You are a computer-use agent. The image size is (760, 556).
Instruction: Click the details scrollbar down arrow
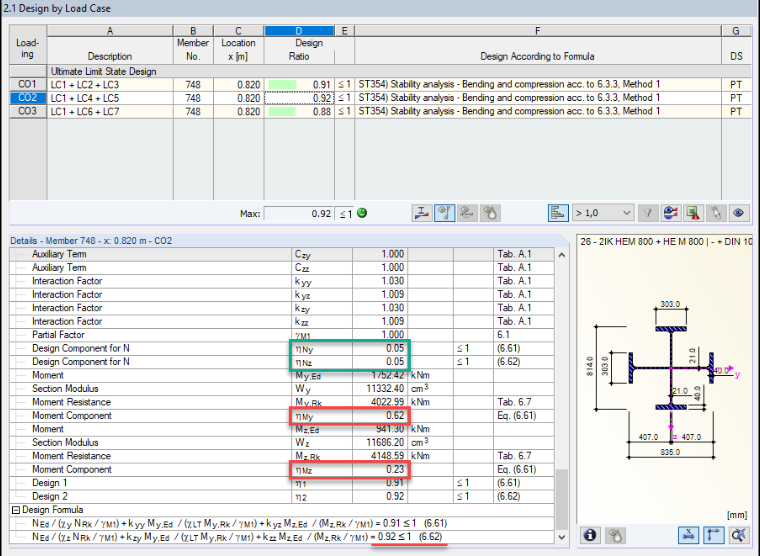coord(561,537)
